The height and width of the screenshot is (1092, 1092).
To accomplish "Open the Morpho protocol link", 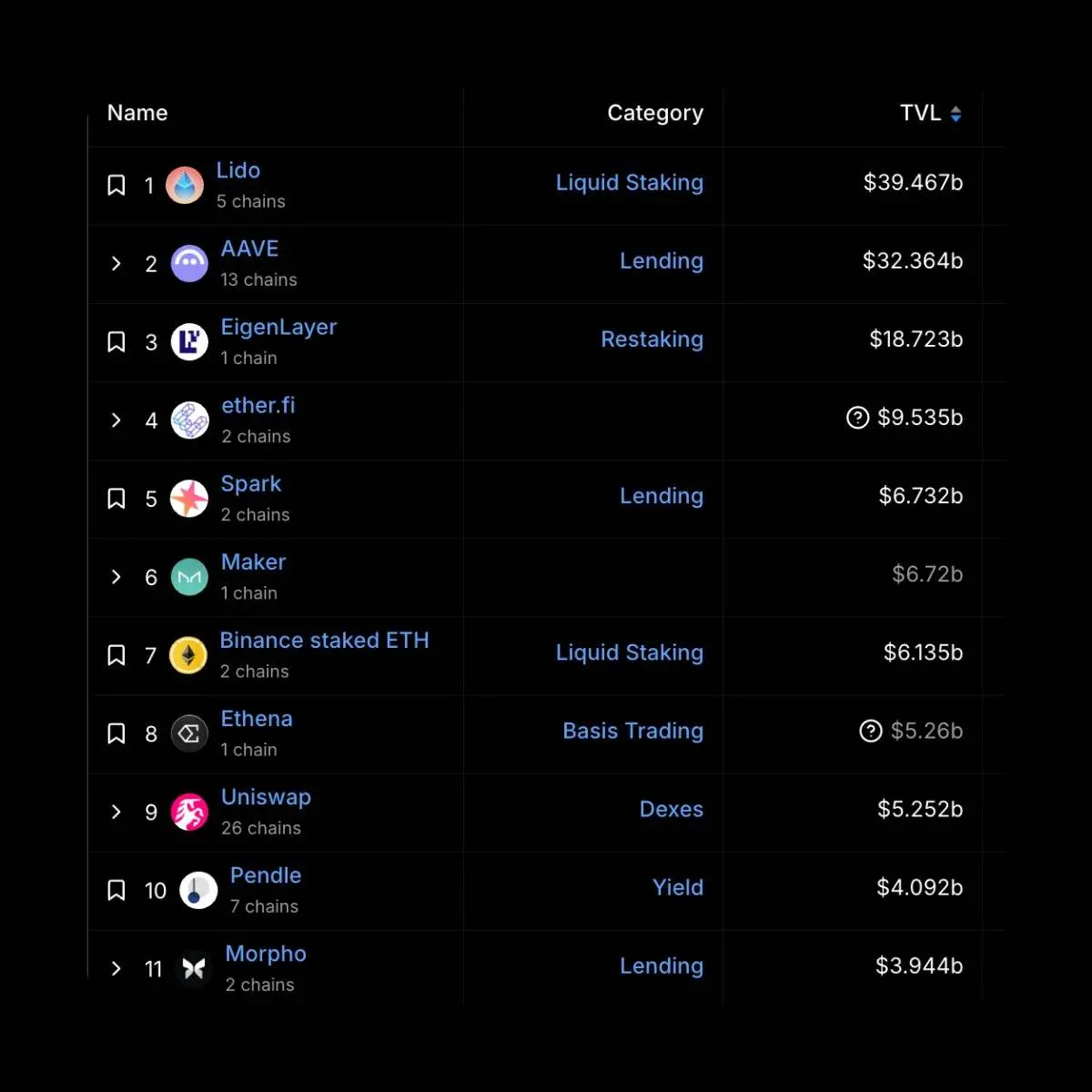I will click(266, 954).
